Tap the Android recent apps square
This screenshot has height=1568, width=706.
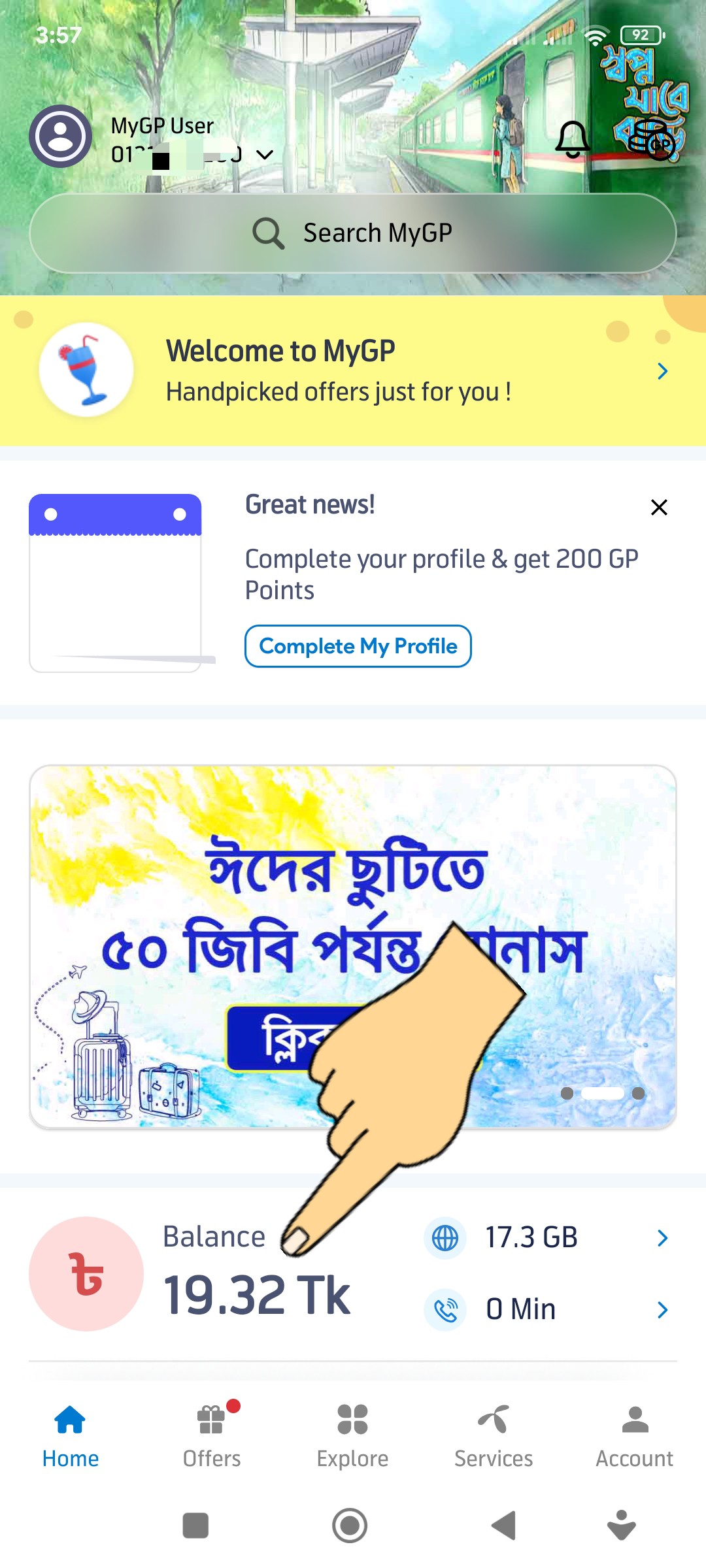click(195, 1526)
